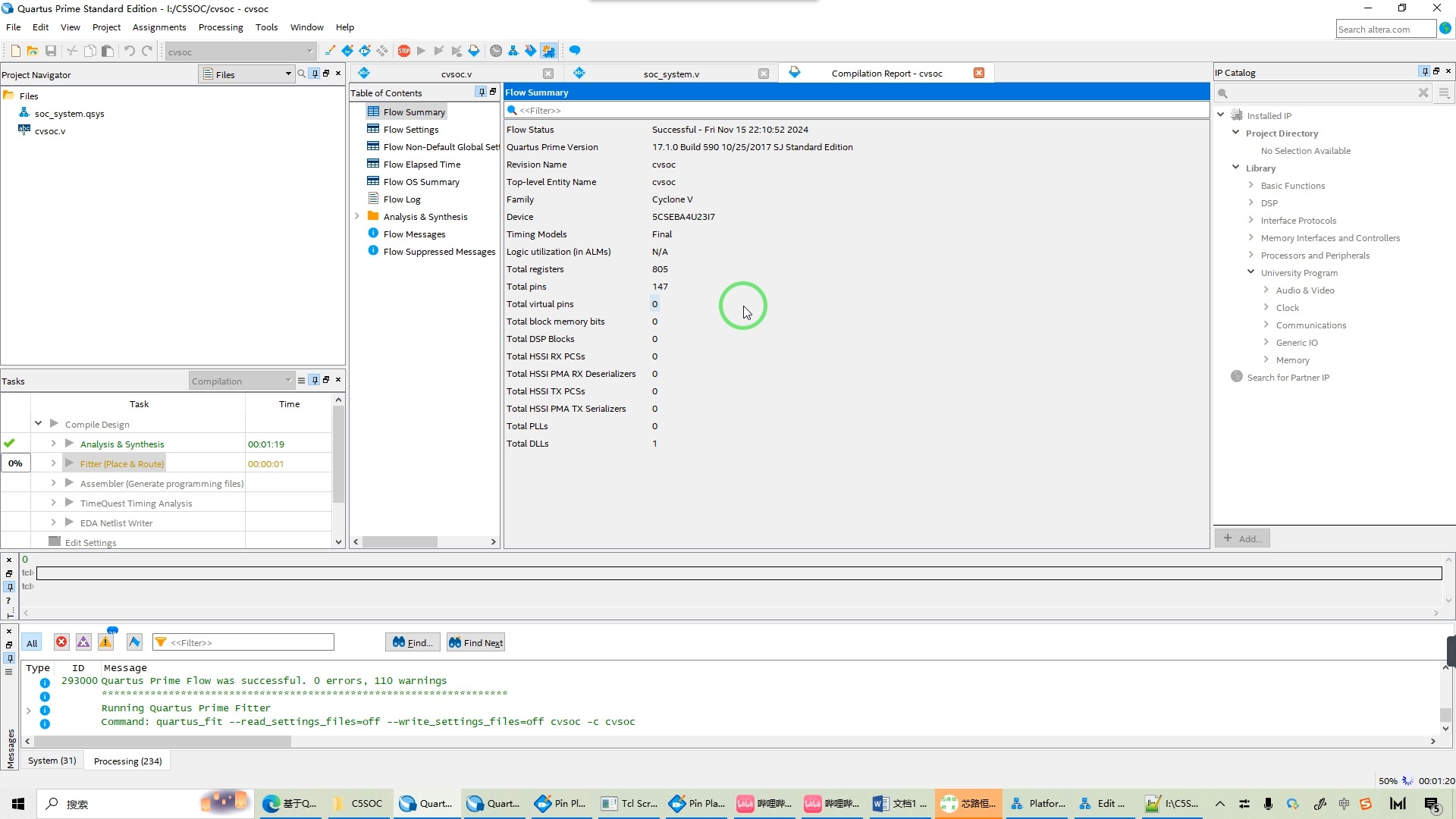Expand the Running Quartus Prime Fitter message

point(28,711)
